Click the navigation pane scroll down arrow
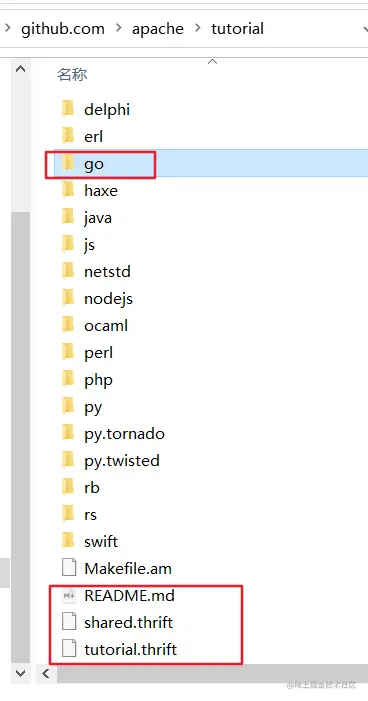Screen dimensions: 368x701 (21, 673)
